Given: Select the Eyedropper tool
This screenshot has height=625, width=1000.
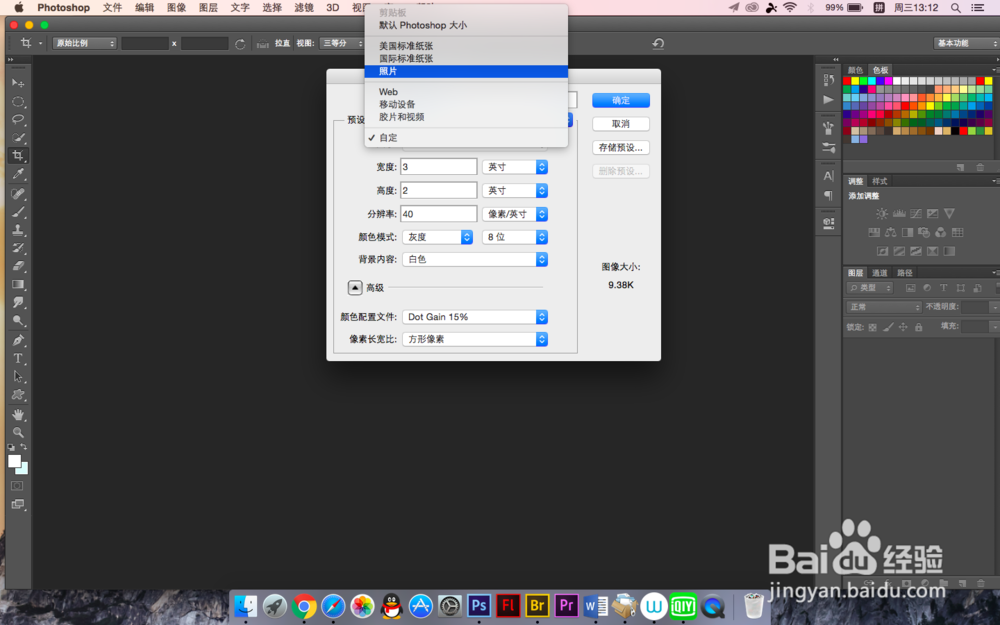Looking at the screenshot, I should coord(18,173).
